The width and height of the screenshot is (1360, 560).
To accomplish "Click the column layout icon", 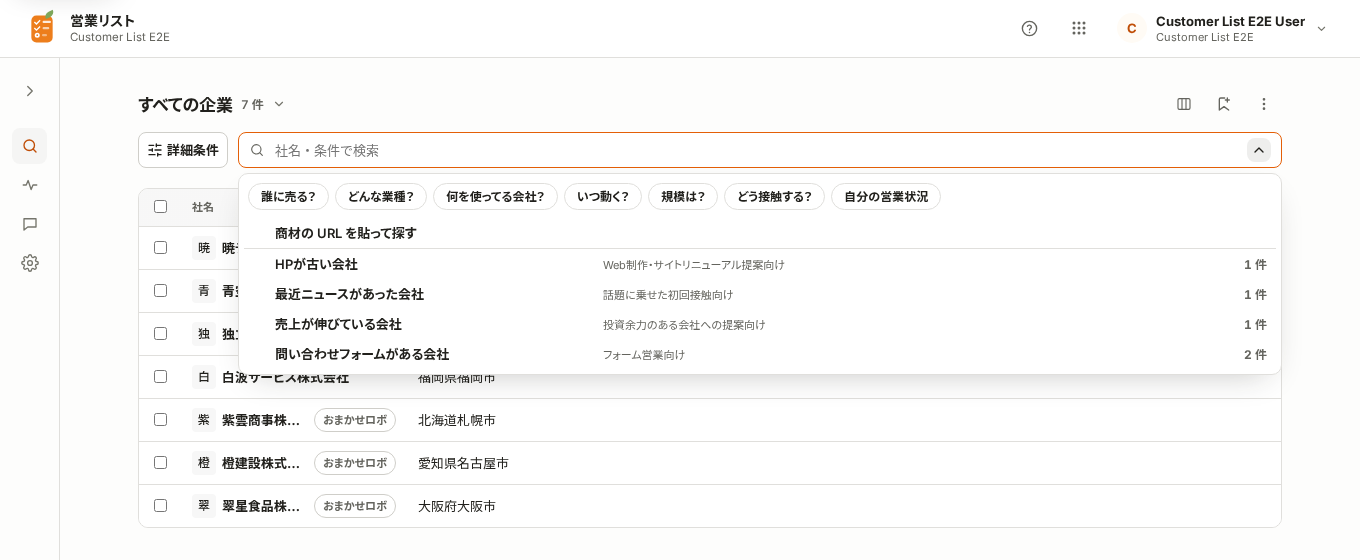I will [1184, 104].
